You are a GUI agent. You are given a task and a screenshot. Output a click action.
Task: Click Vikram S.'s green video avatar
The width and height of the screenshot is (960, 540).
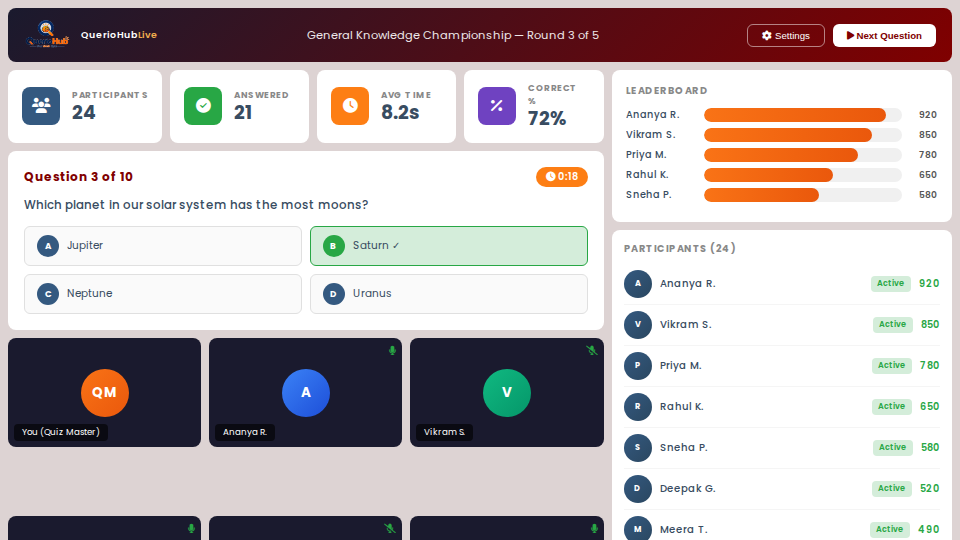(x=507, y=392)
